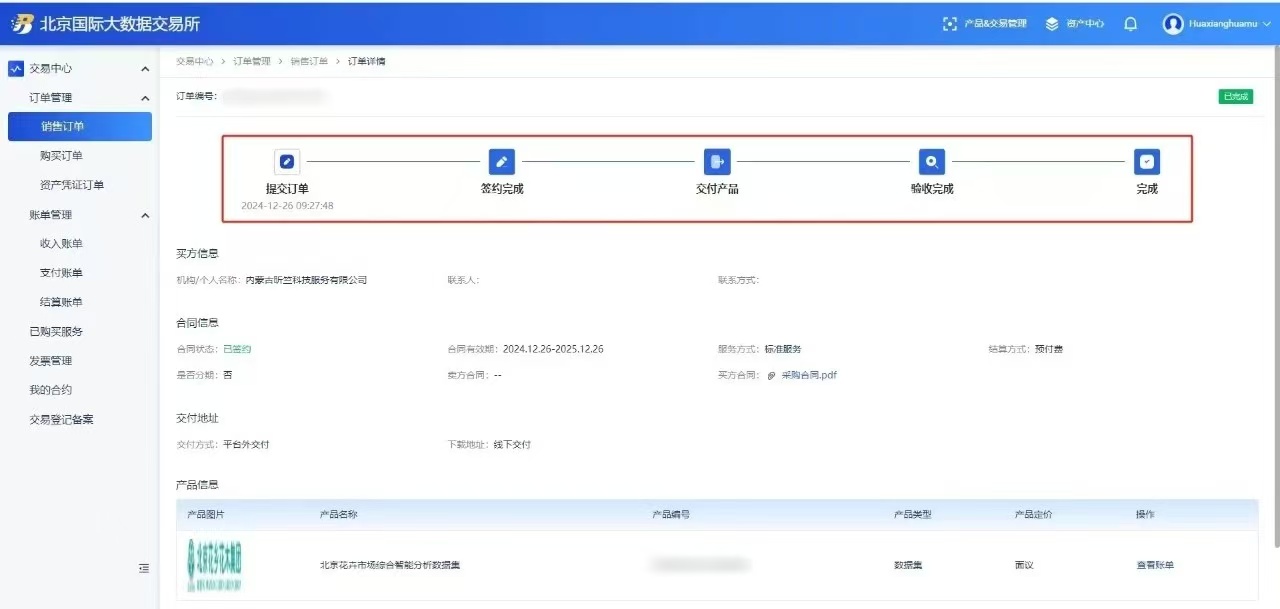Go to 发票管理 in the sidebar
This screenshot has height=609, width=1280.
pos(51,361)
